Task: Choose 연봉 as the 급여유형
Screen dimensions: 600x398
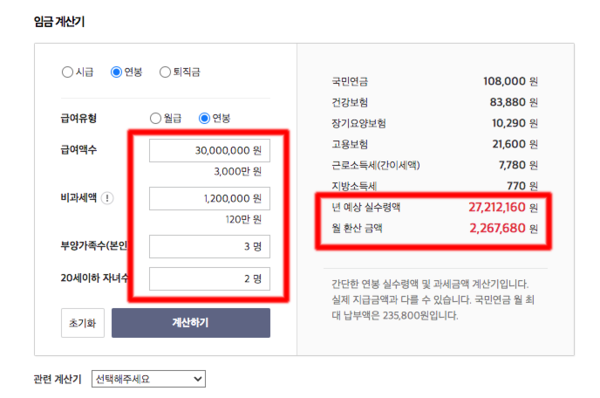Action: [x=204, y=118]
